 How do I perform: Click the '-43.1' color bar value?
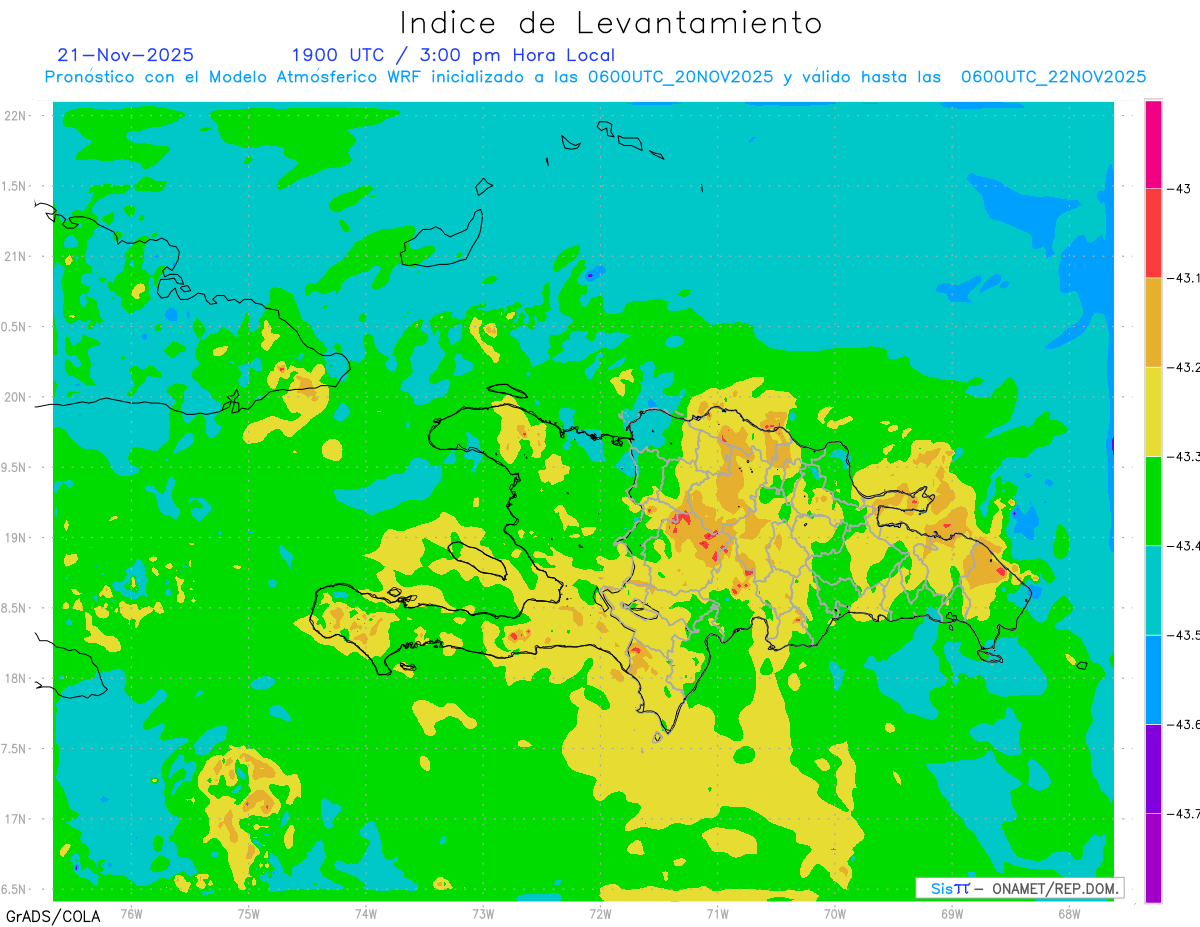pos(1184,278)
